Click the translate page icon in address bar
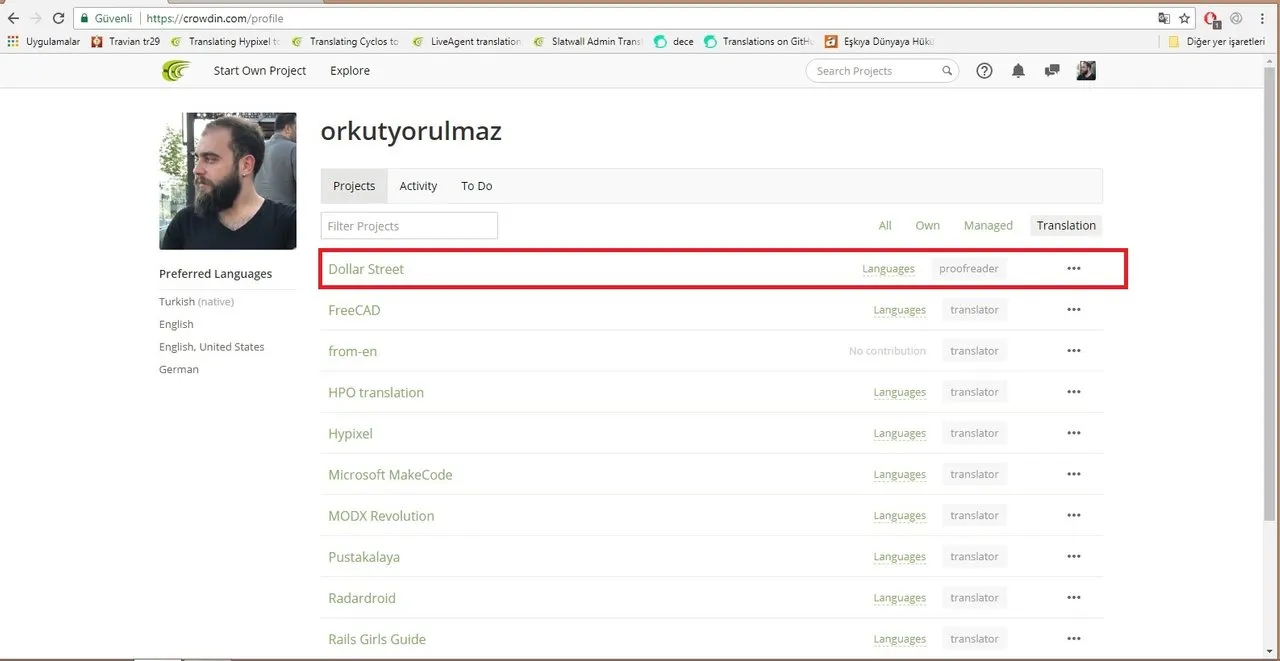The width and height of the screenshot is (1280, 661). click(1163, 18)
